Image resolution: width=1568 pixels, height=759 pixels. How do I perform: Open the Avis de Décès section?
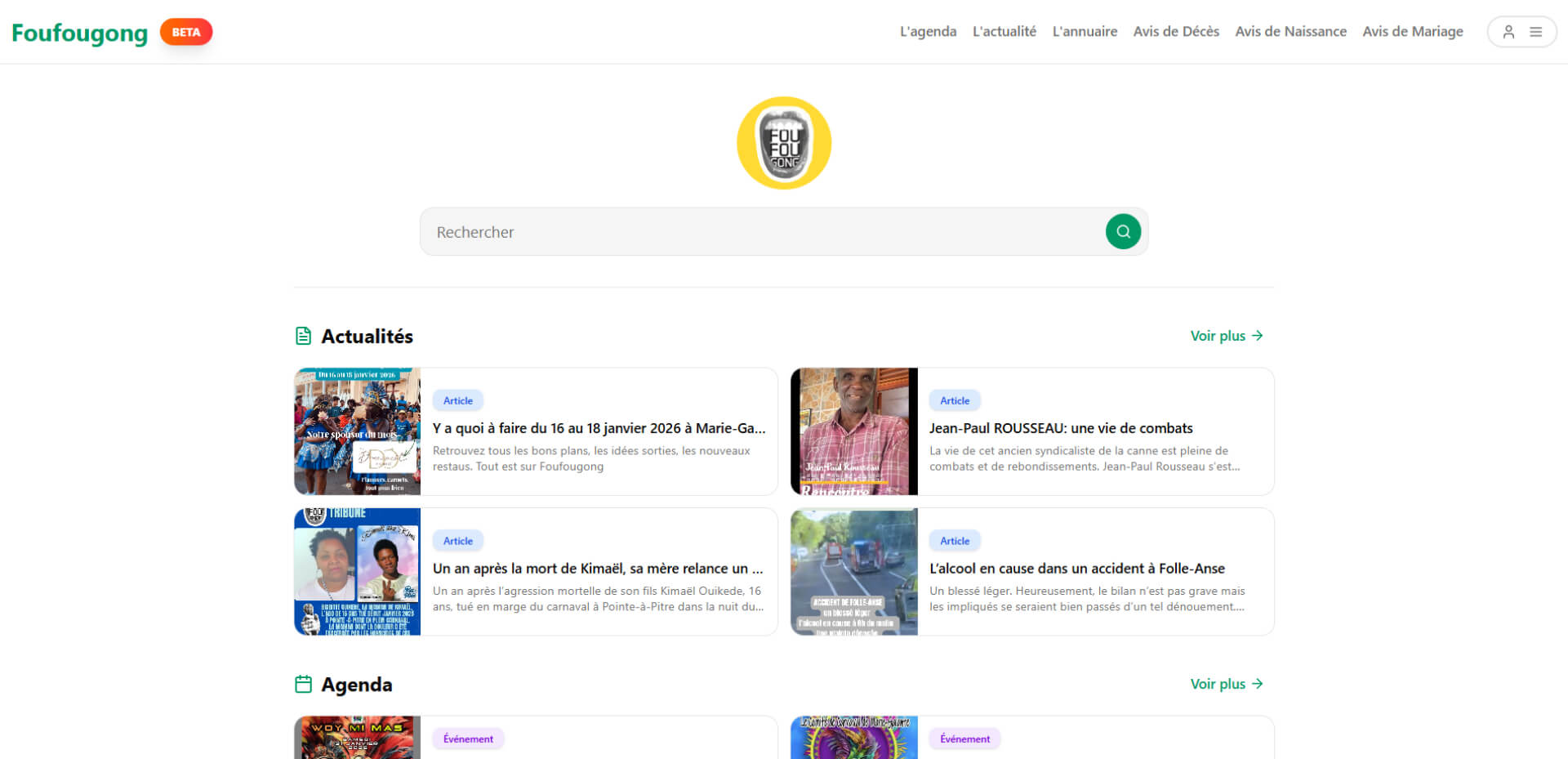[x=1176, y=31]
